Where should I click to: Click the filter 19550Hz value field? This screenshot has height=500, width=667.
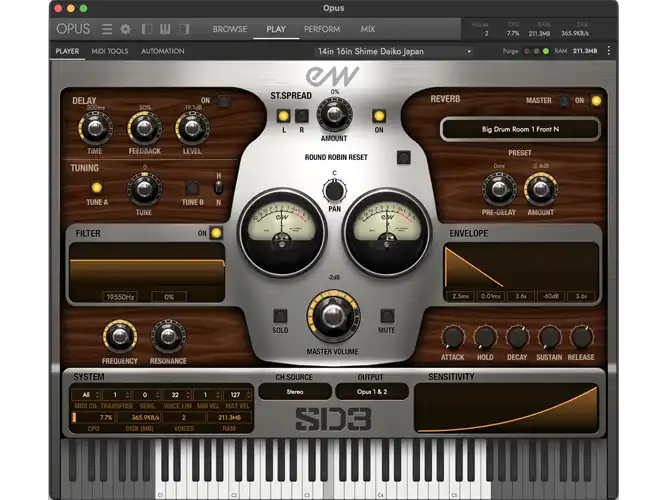click(120, 297)
